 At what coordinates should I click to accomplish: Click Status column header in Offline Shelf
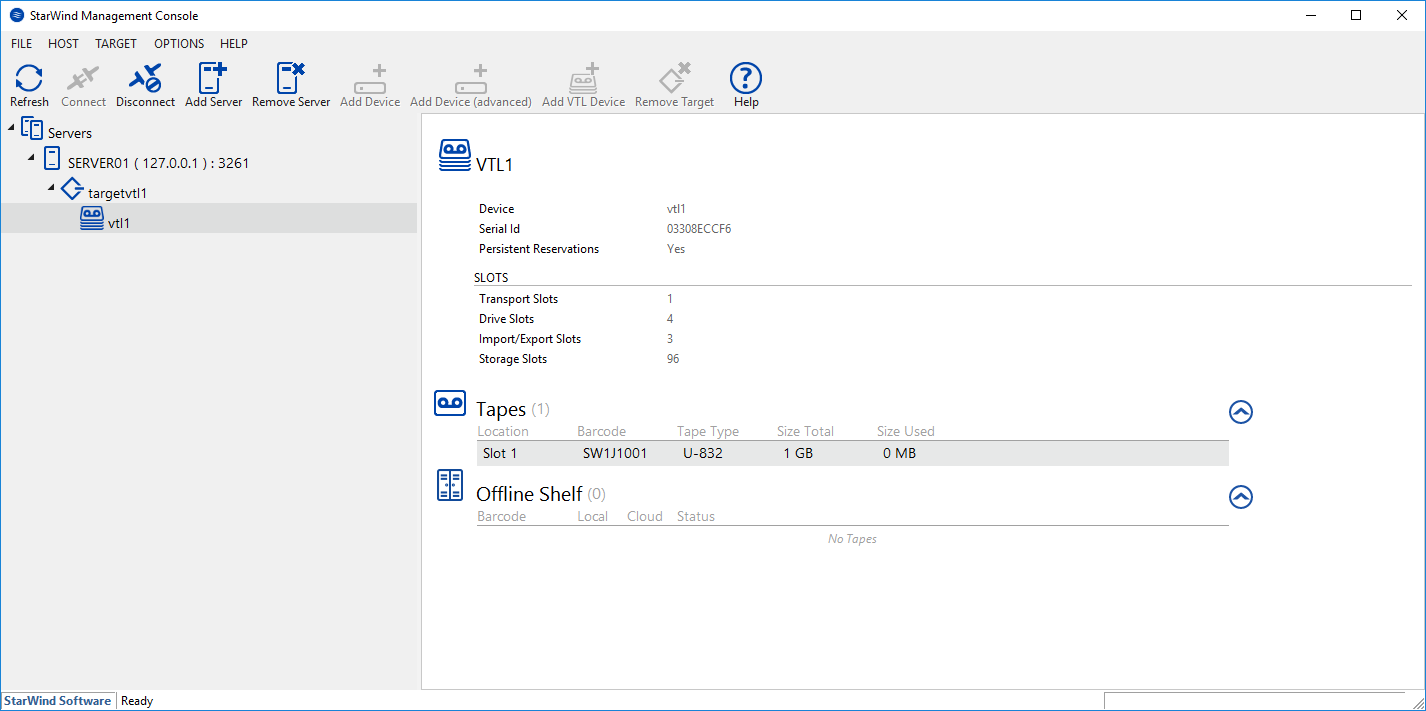tap(696, 517)
